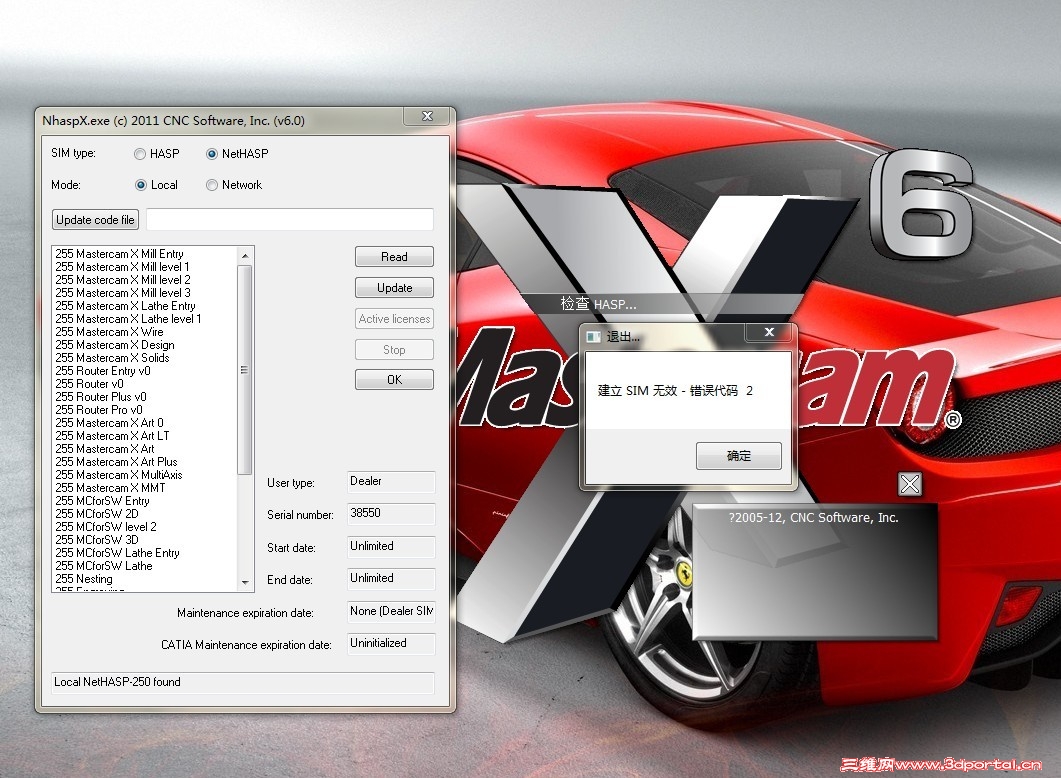The image size is (1061, 778).
Task: Select '255 Router Pro v0' row
Action: 145,410
